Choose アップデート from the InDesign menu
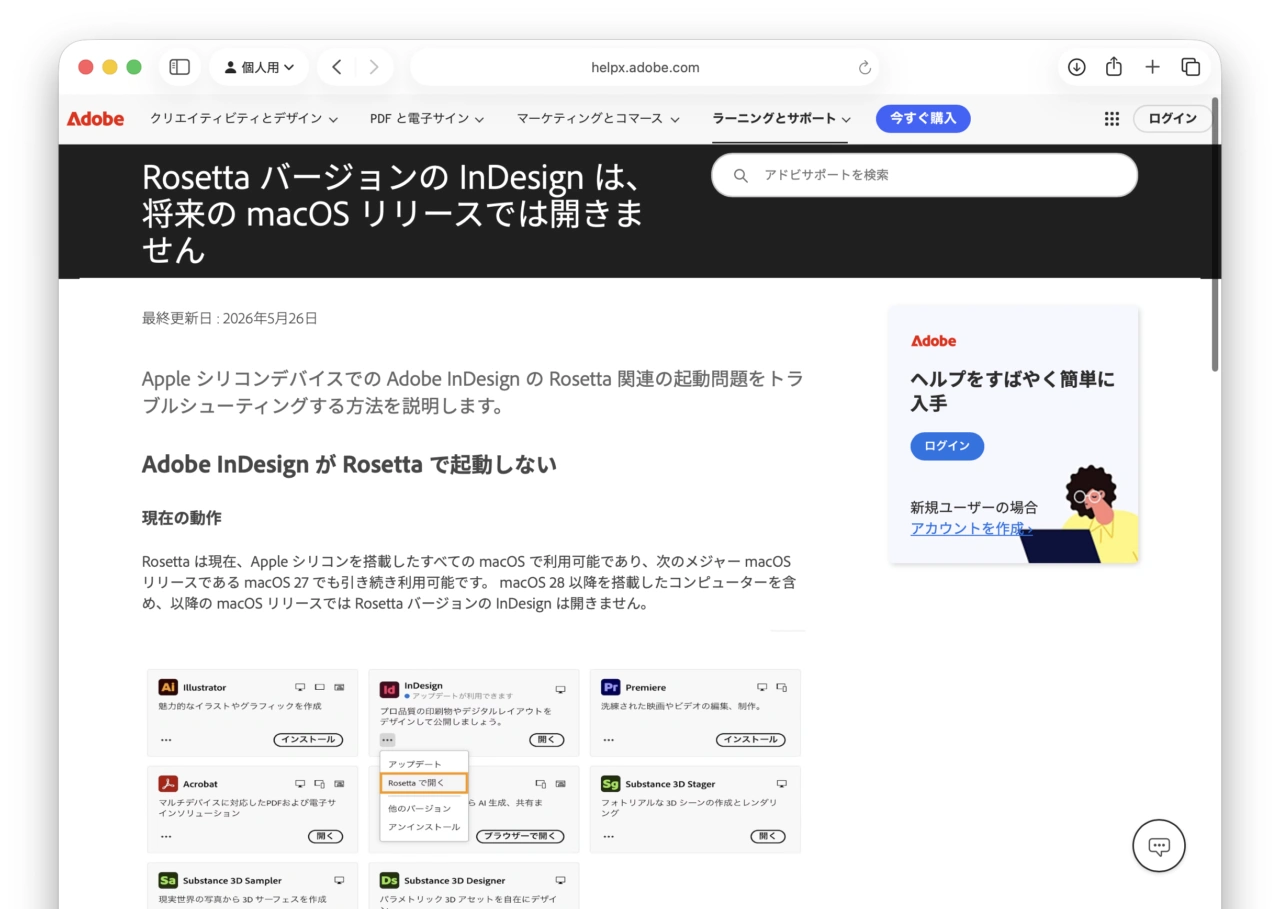The height and width of the screenshot is (909, 1280). [415, 764]
